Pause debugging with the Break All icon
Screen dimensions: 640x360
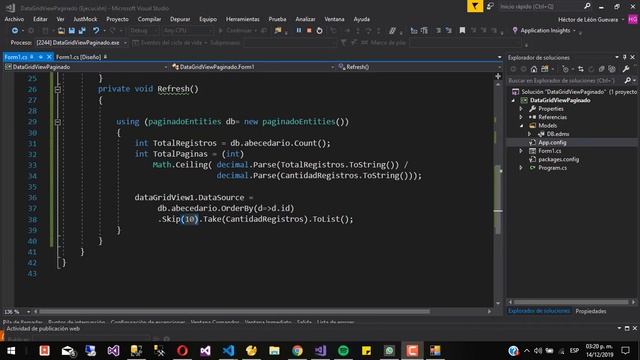299,31
